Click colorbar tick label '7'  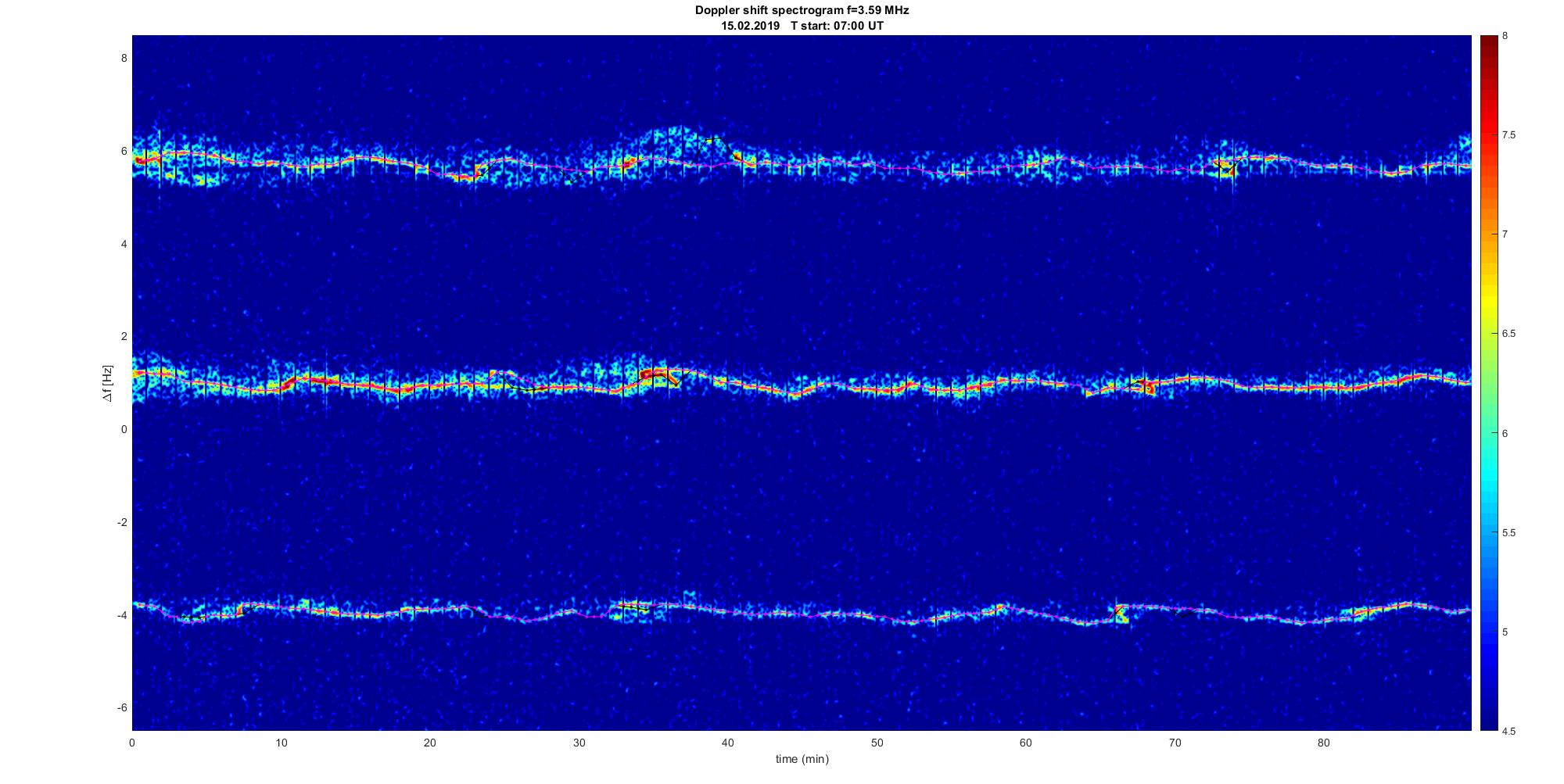(x=1505, y=234)
